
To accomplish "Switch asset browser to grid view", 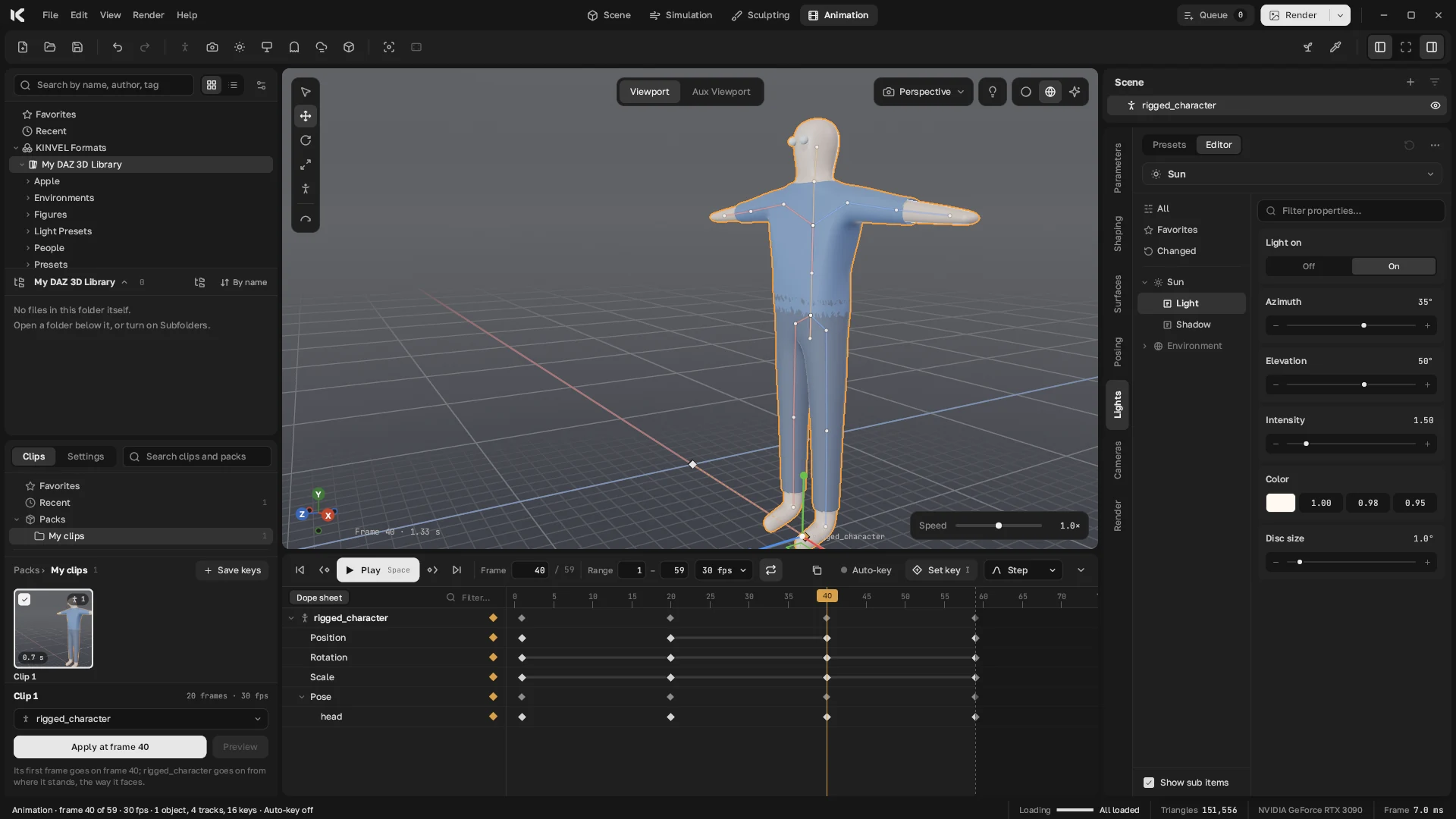I will (x=212, y=85).
